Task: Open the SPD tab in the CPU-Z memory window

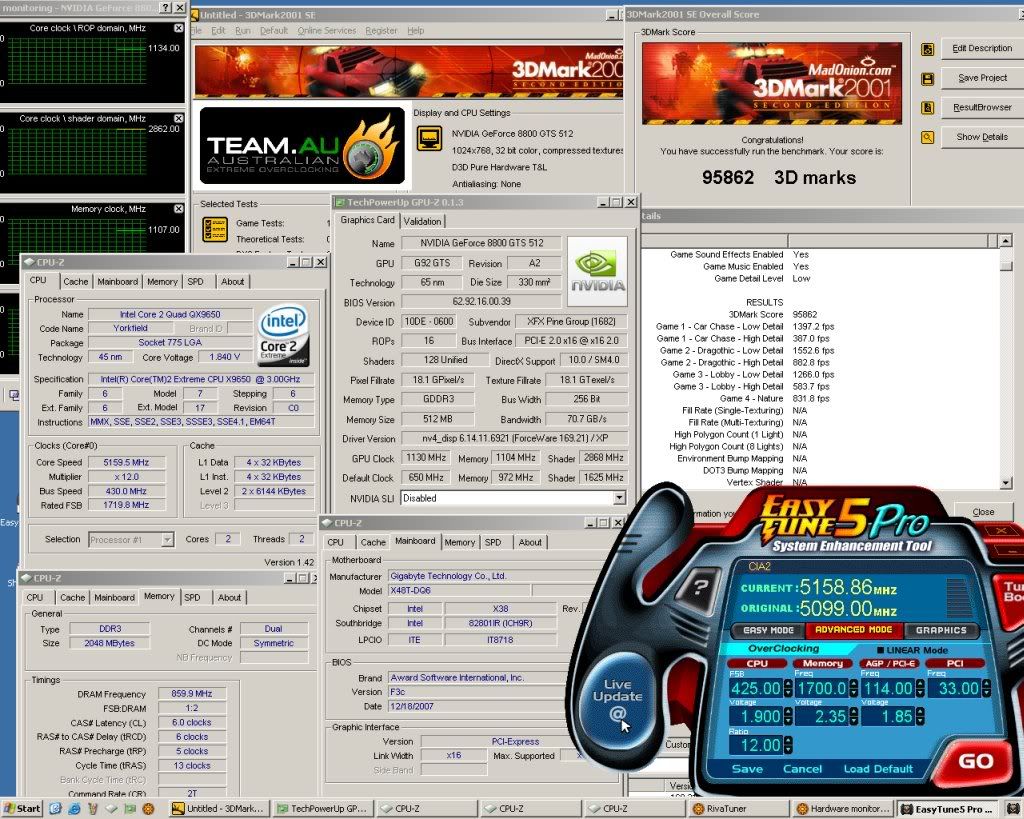Action: pos(192,598)
